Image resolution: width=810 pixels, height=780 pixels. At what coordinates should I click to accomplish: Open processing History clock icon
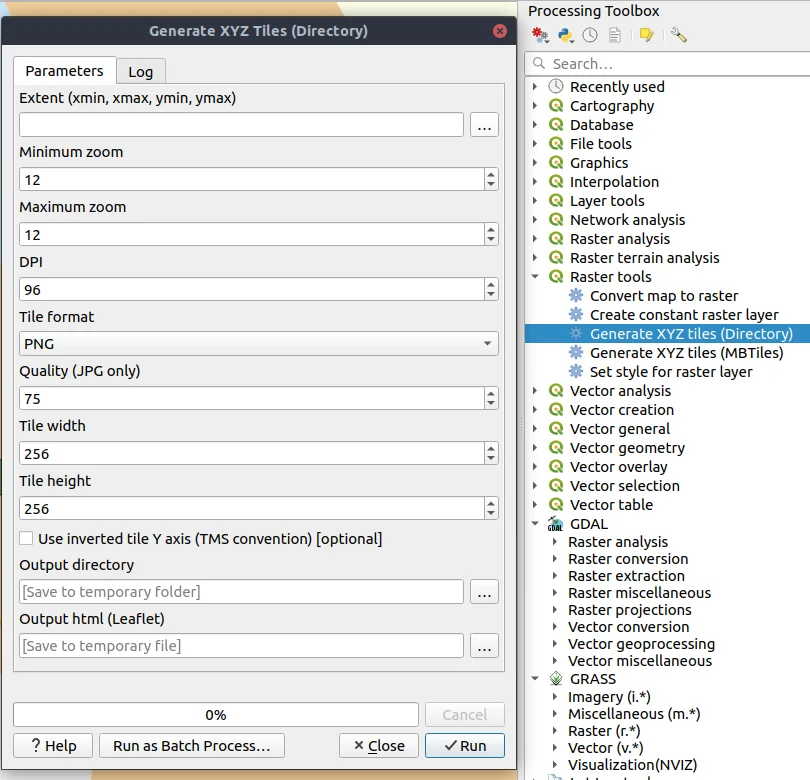[x=590, y=35]
